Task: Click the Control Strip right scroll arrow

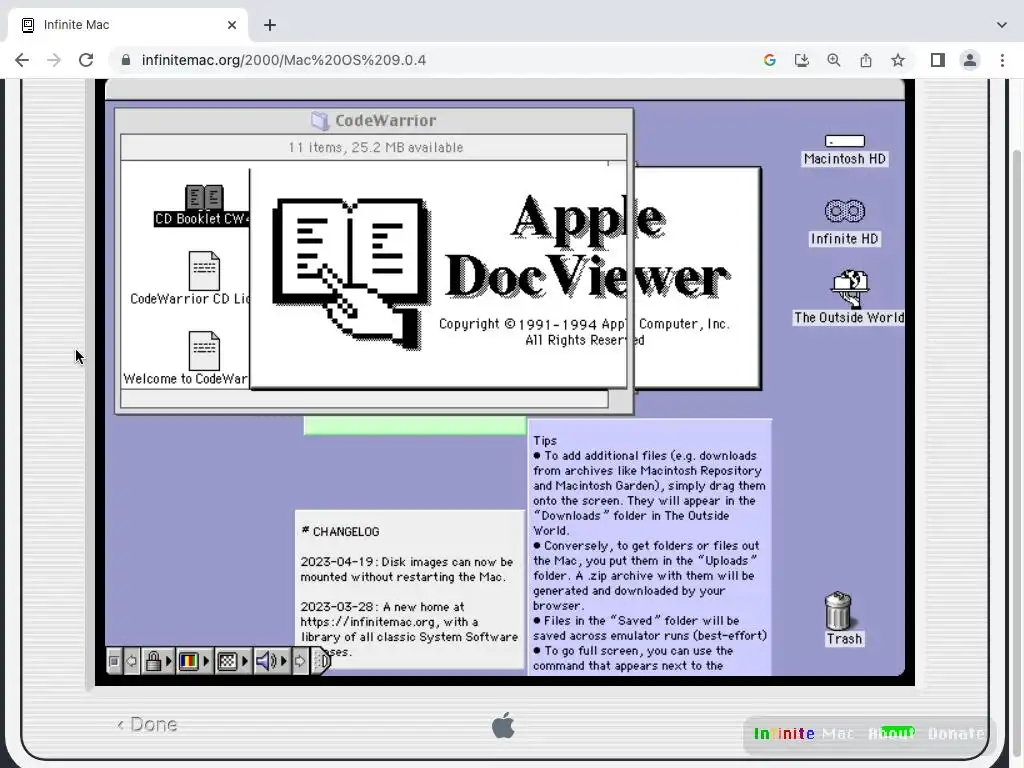Action: (299, 662)
